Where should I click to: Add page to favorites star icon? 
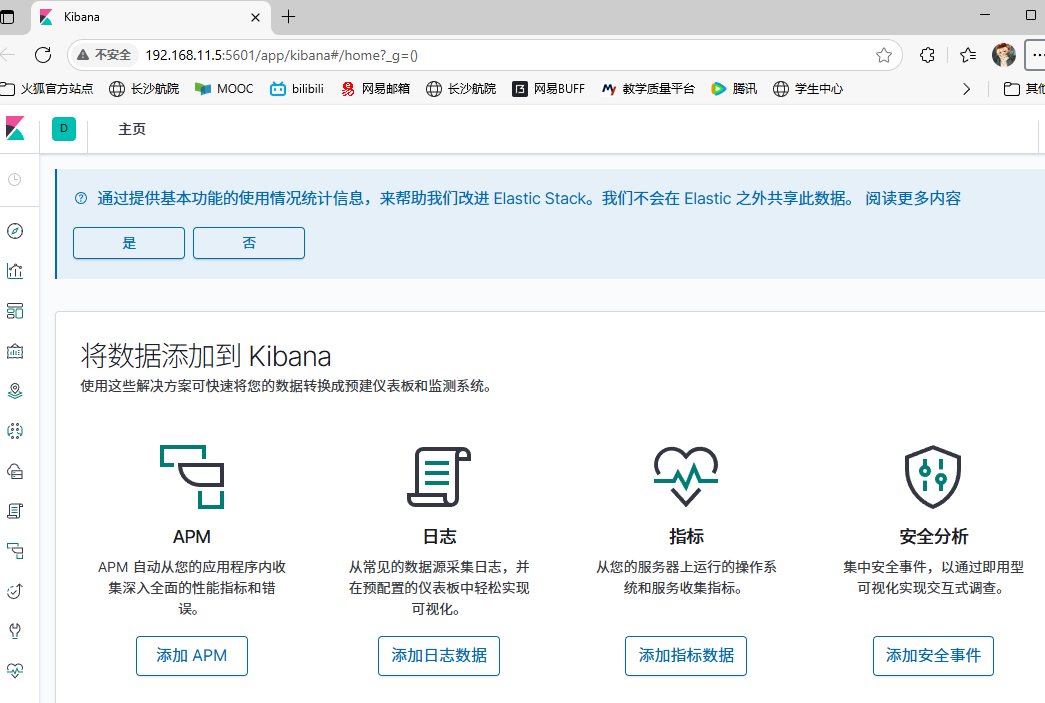pyautogui.click(x=884, y=55)
